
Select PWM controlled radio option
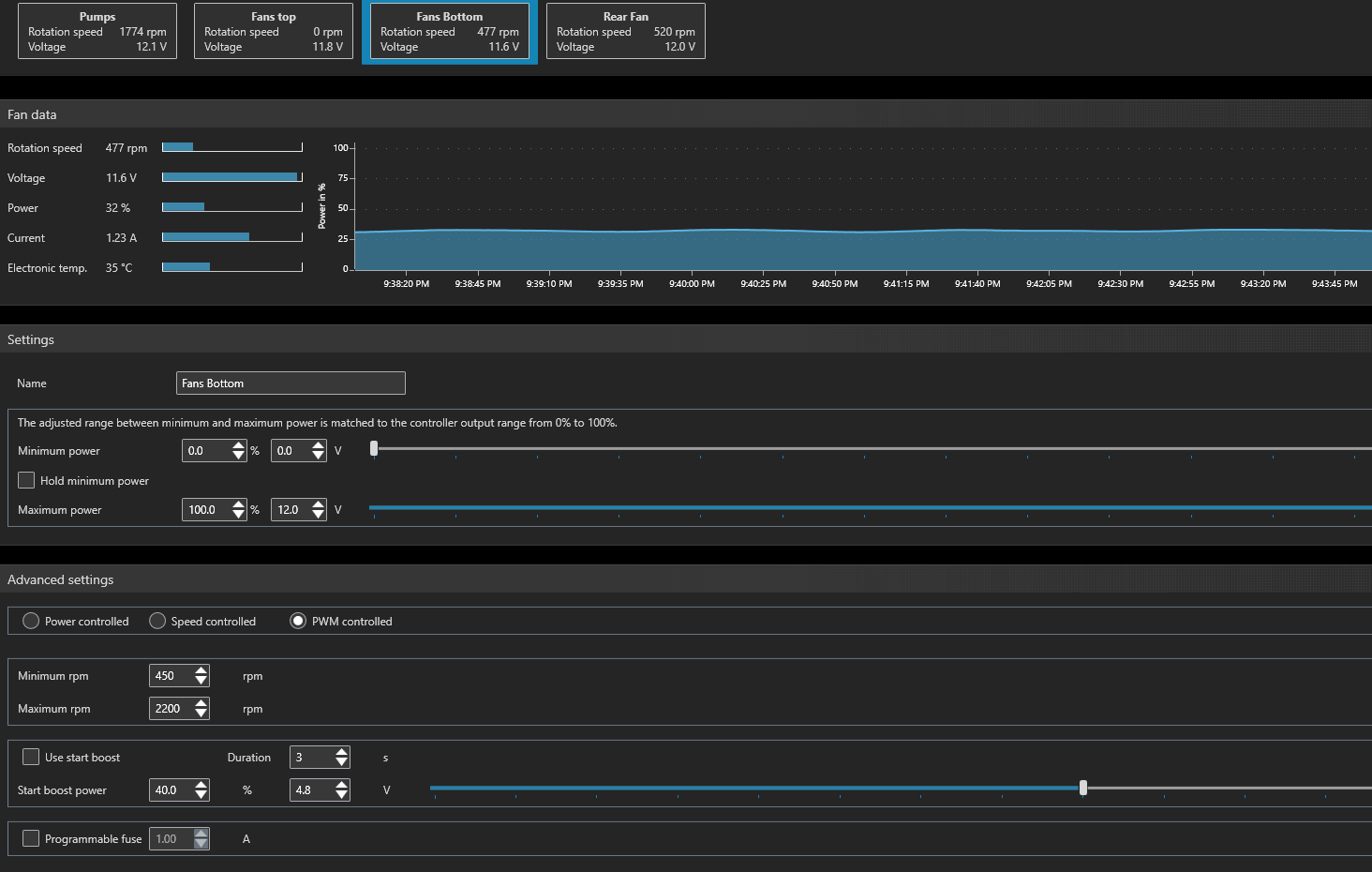coord(298,621)
